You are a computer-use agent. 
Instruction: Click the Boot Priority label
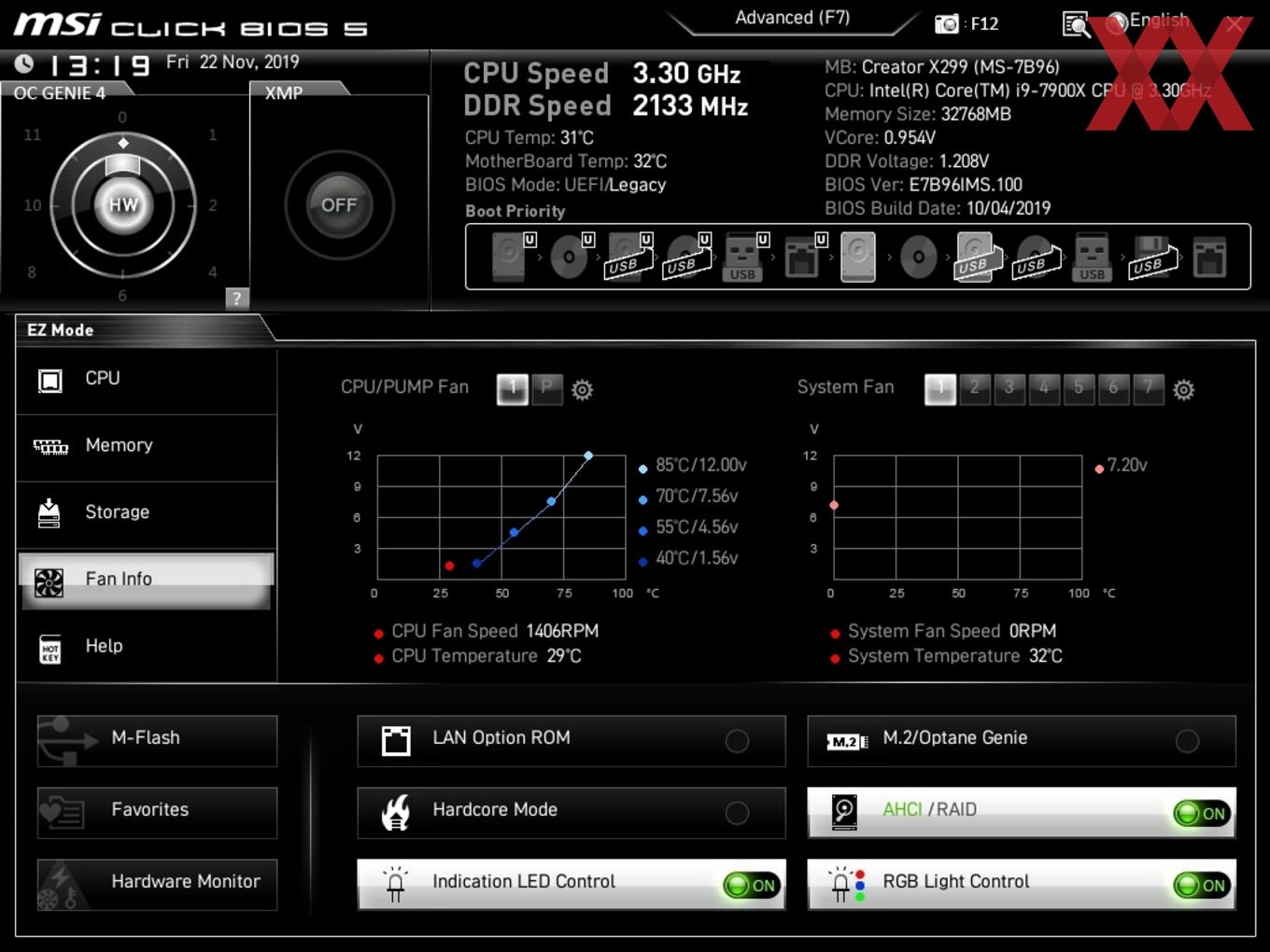[x=515, y=211]
